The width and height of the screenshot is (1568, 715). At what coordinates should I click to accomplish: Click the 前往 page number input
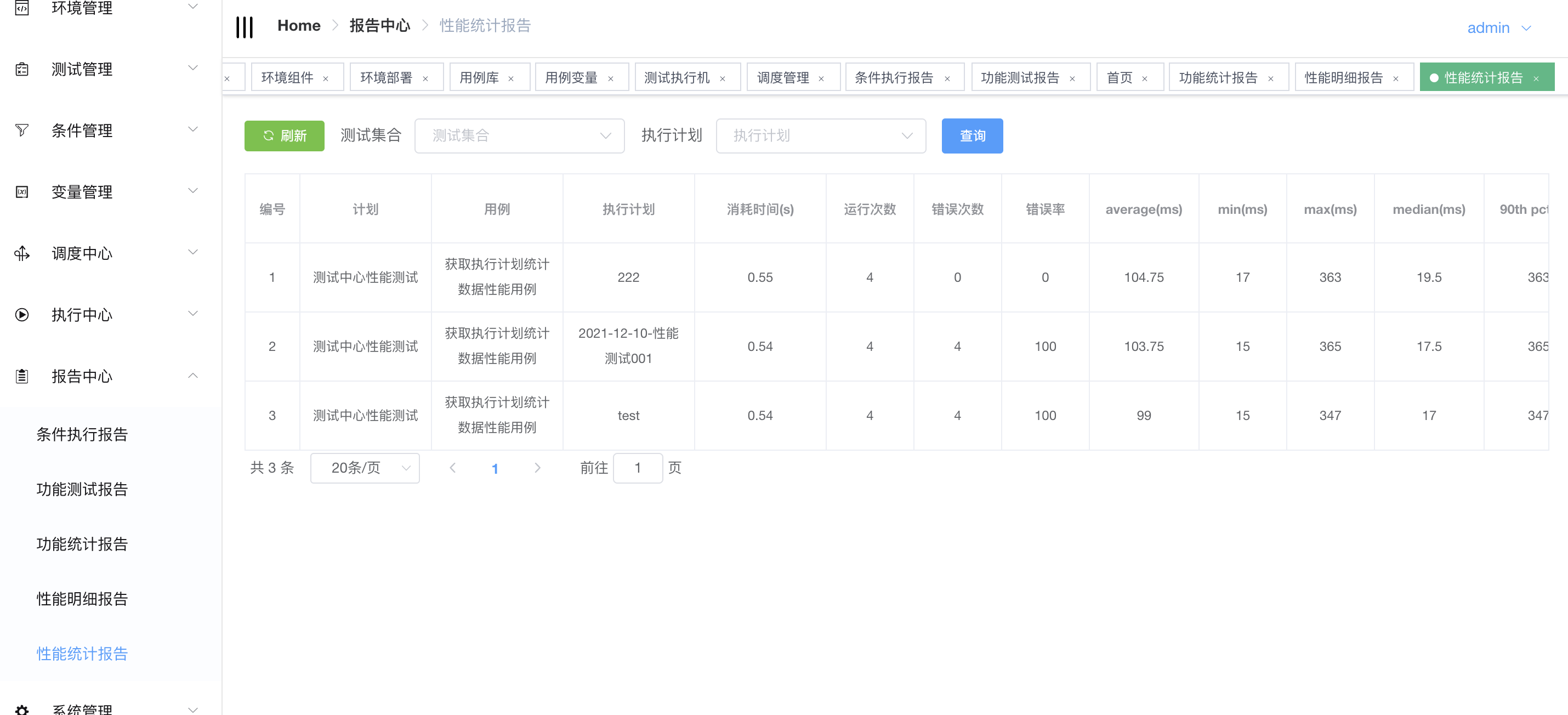click(637, 468)
